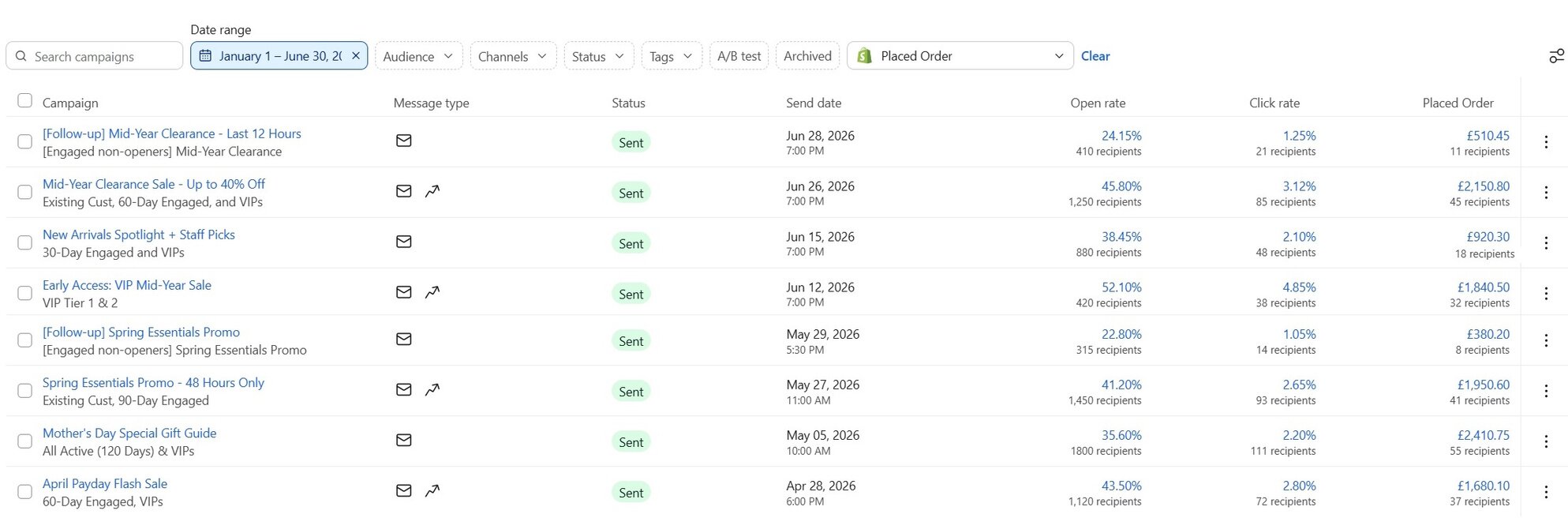This screenshot has height=518, width=1568.
Task: Click the Click rate column header
Action: (x=1274, y=103)
